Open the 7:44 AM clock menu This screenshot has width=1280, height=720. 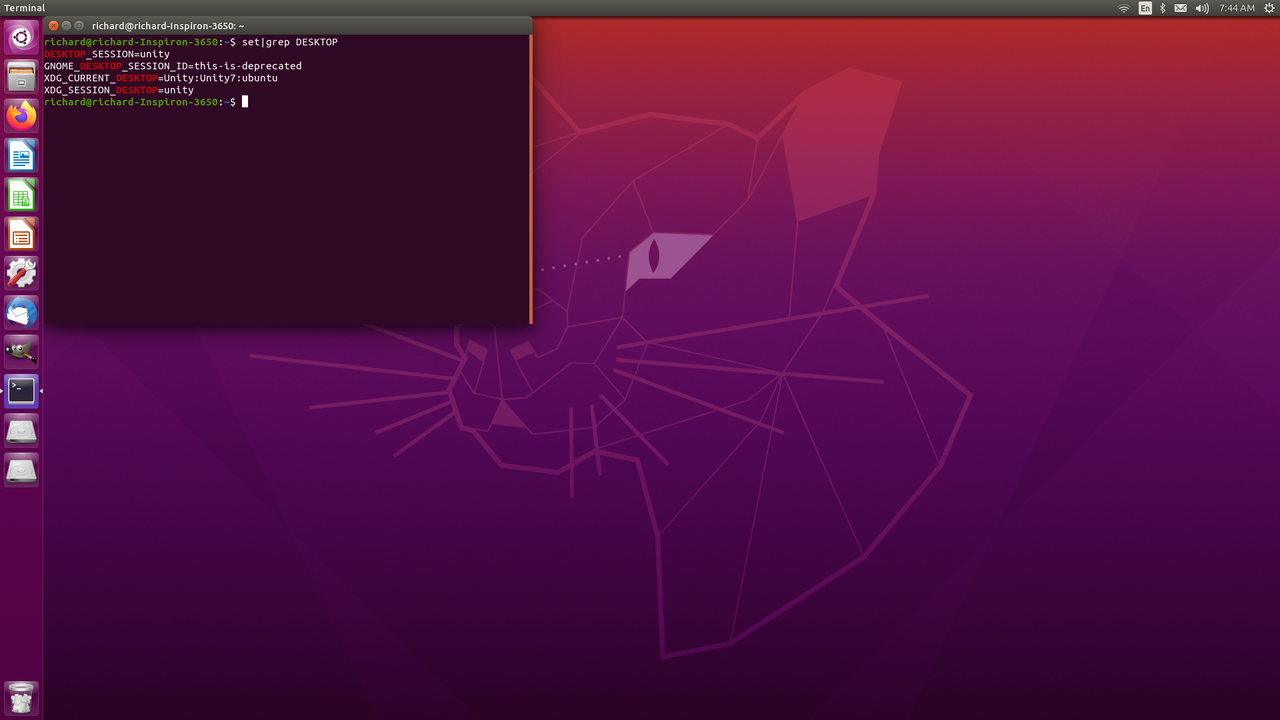click(1237, 8)
